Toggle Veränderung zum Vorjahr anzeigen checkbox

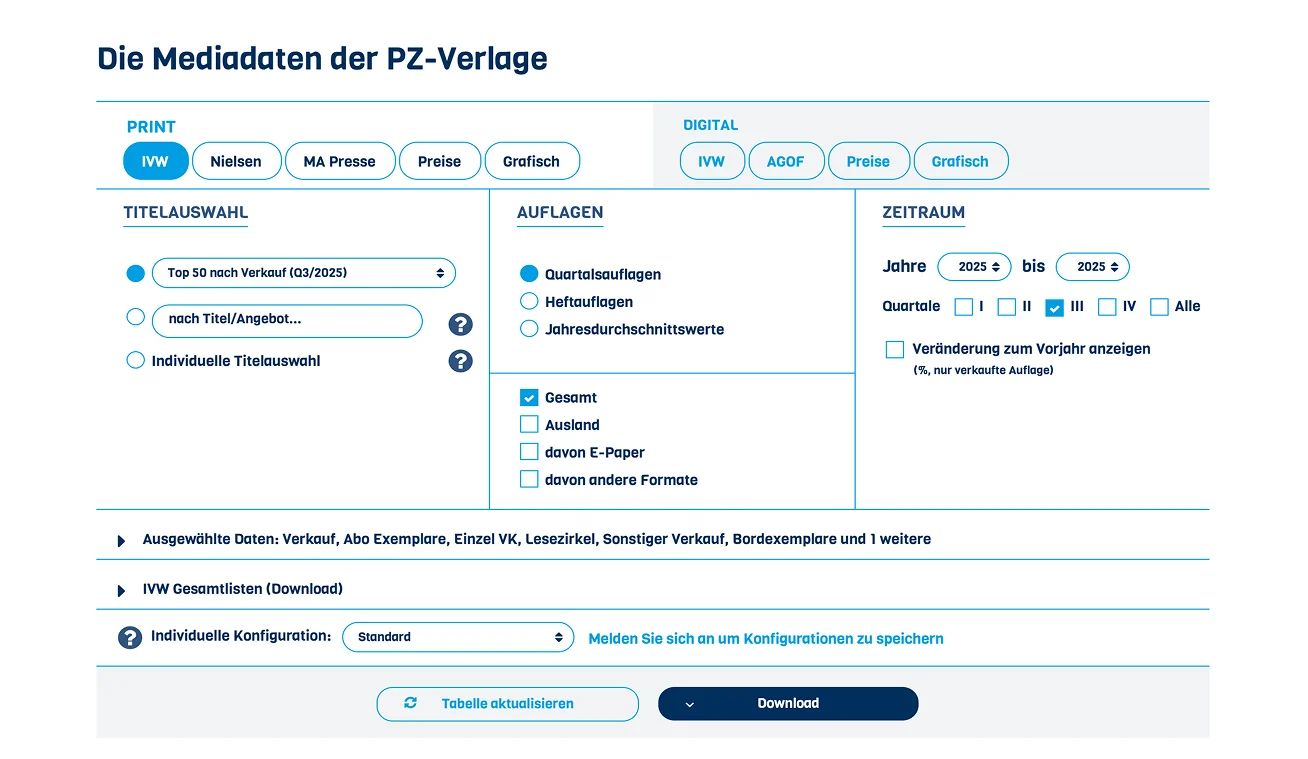(895, 349)
